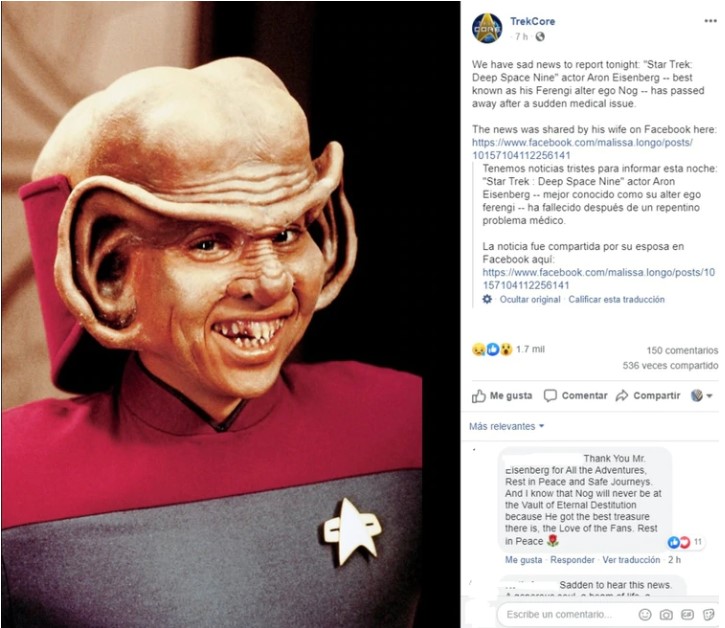
Task: Expand the Más relevantes comment sort dropdown
Action: click(x=506, y=426)
